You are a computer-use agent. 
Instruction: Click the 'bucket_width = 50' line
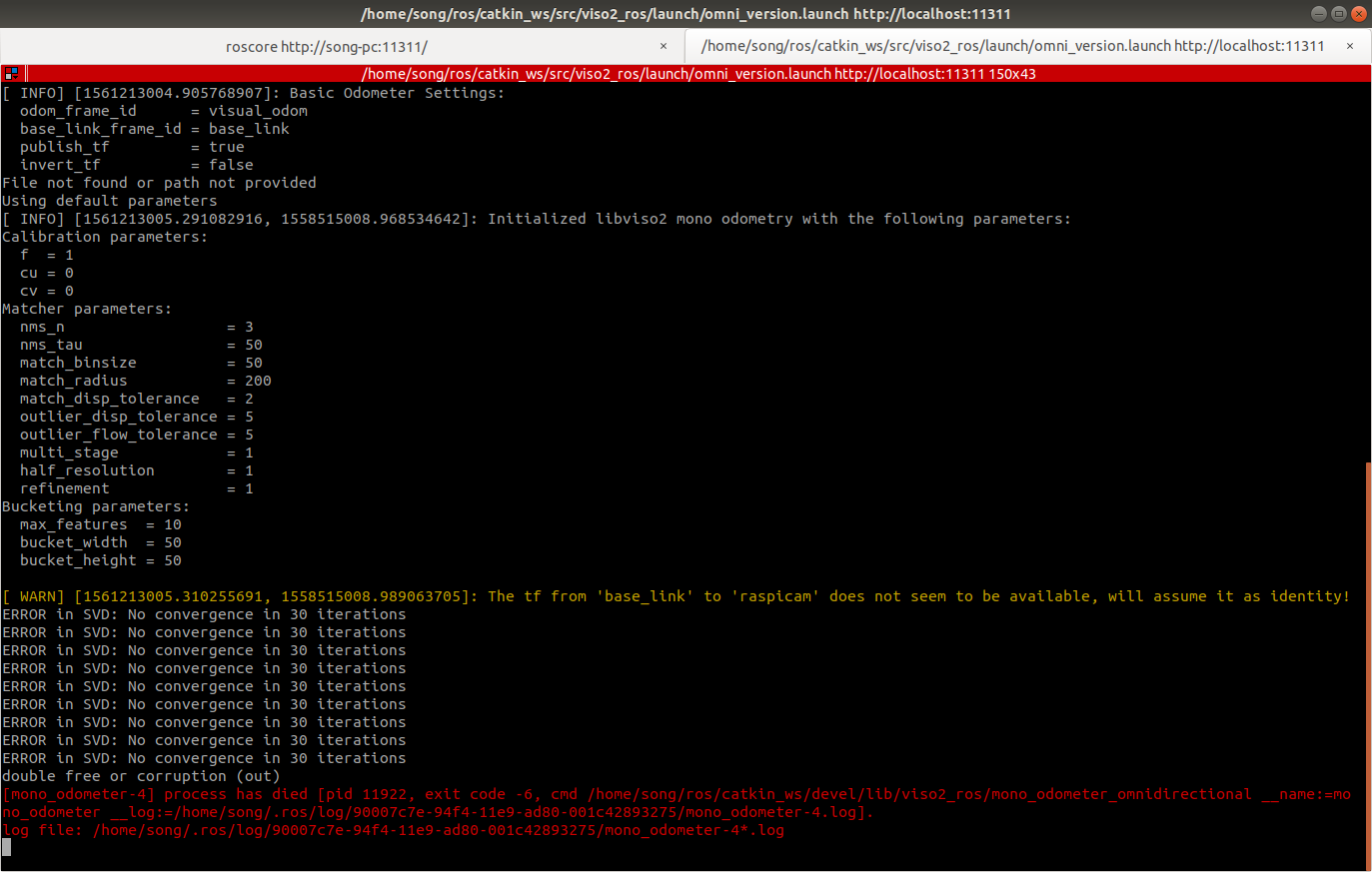click(x=101, y=542)
